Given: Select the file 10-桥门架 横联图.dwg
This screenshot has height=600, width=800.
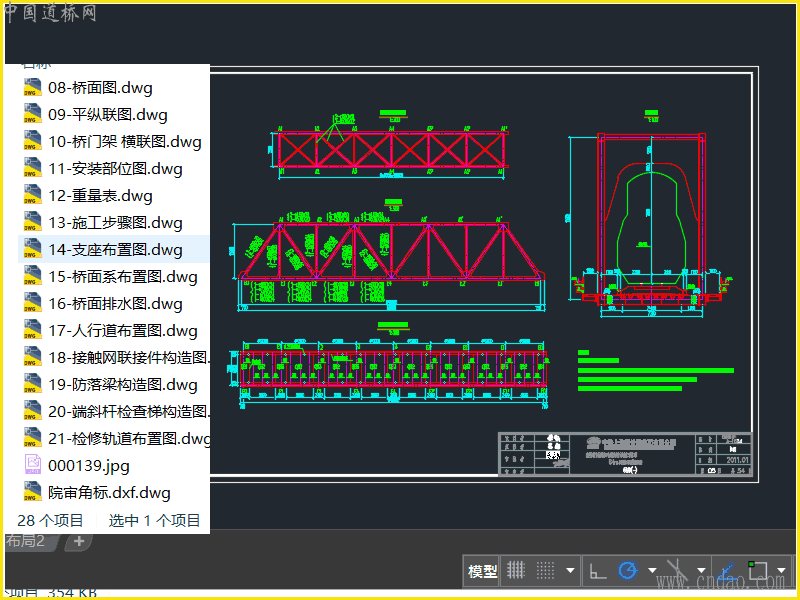Looking at the screenshot, I should pyautogui.click(x=124, y=142).
